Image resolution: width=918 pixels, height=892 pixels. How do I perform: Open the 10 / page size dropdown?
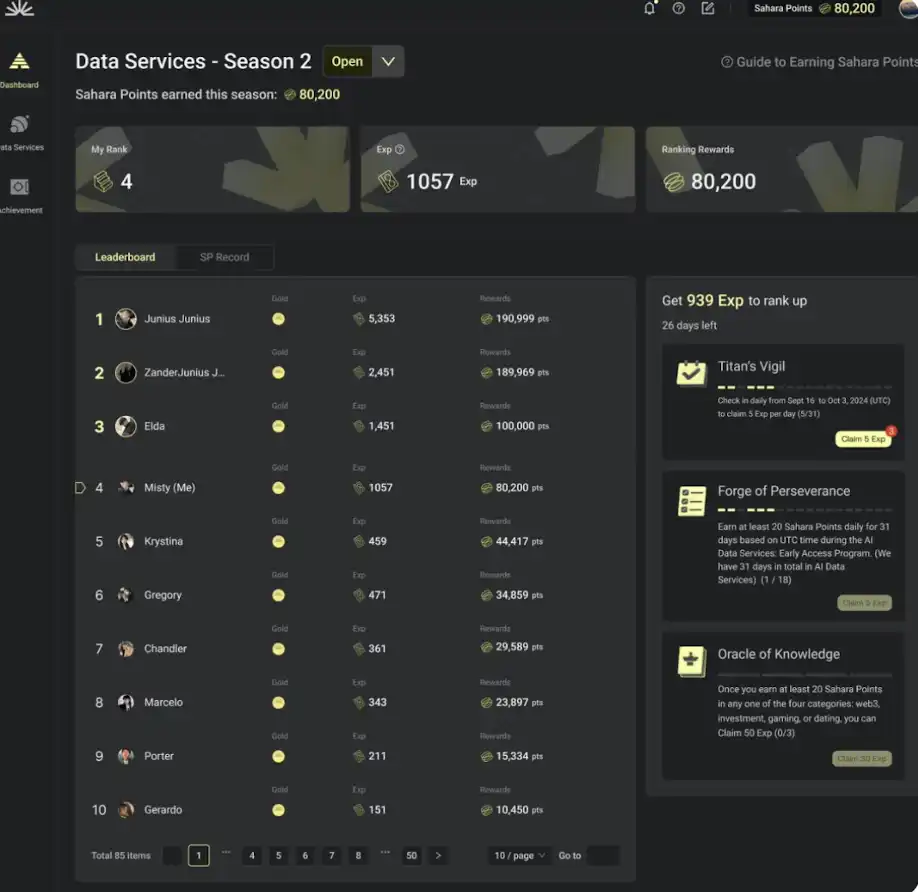519,856
